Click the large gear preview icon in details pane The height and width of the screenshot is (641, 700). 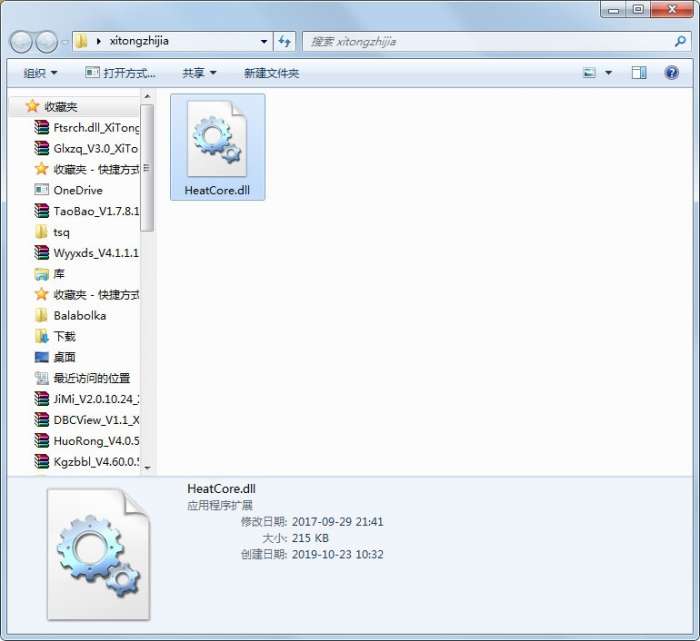pyautogui.click(x=99, y=554)
